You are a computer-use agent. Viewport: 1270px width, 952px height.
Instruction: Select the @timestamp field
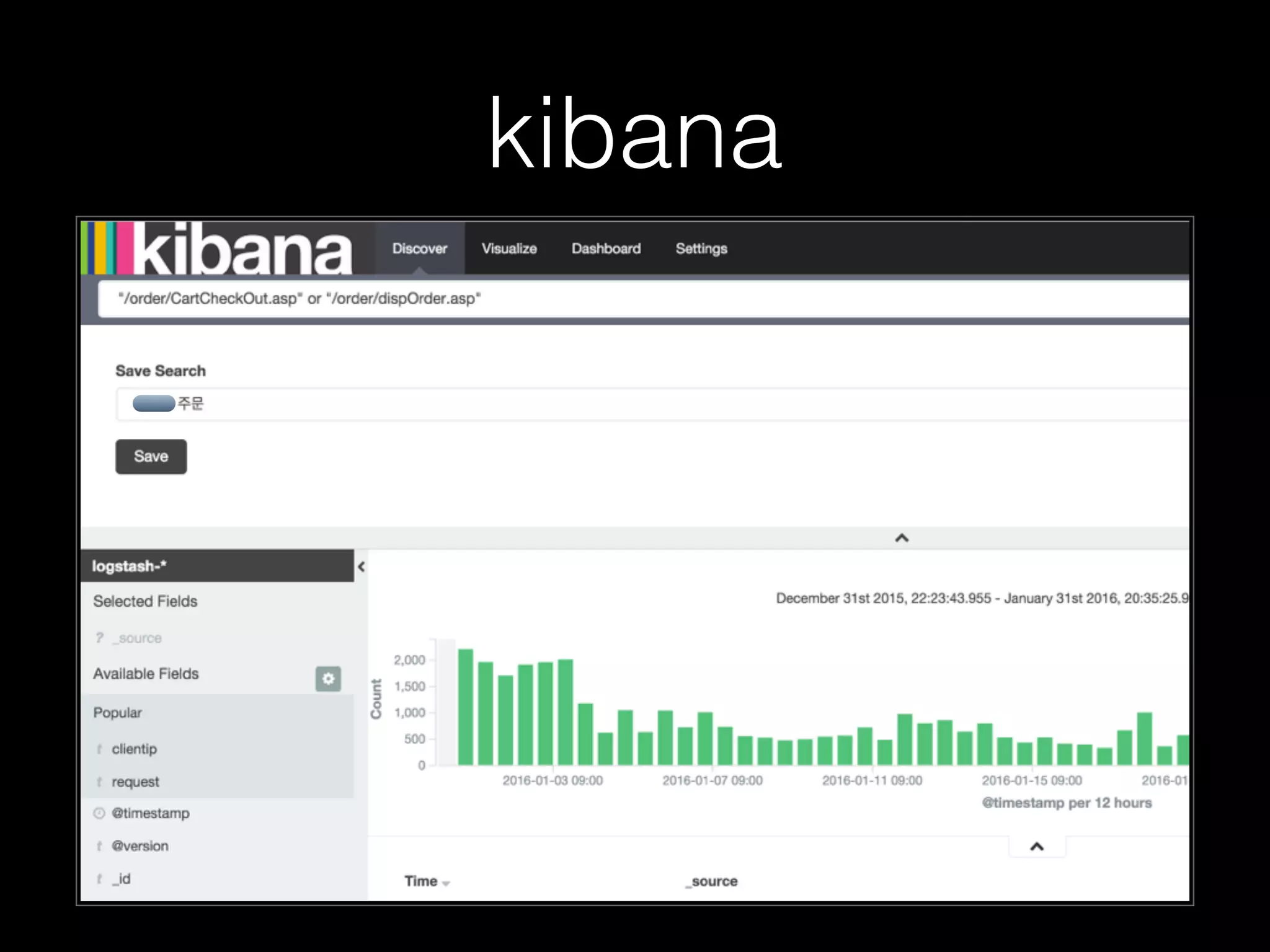[151, 813]
